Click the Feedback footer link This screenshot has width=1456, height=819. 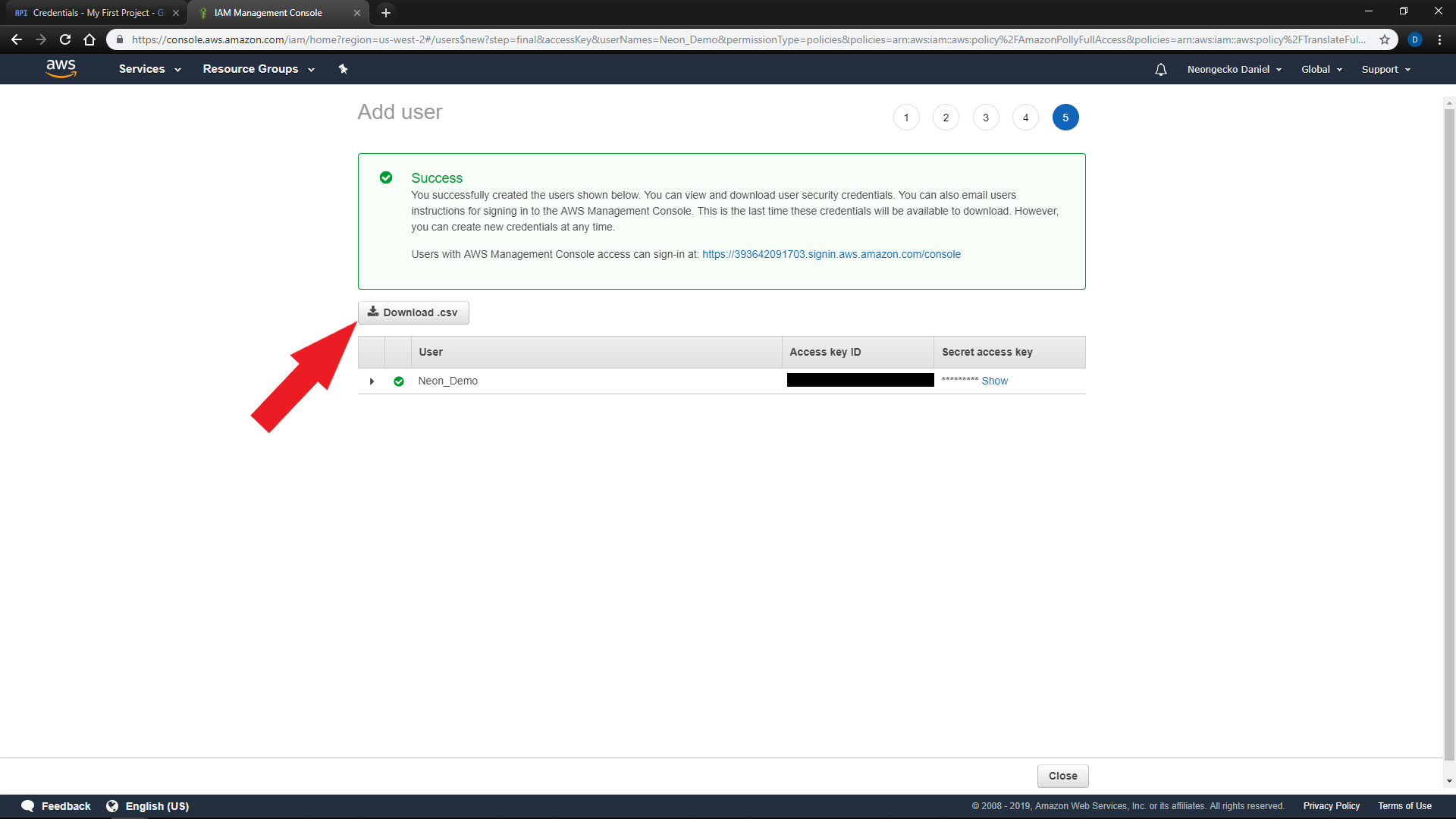coord(66,806)
